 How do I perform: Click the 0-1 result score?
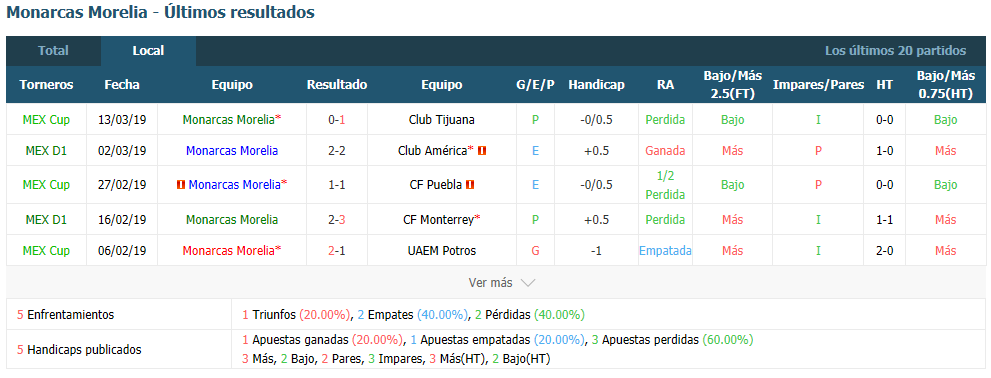click(x=337, y=119)
